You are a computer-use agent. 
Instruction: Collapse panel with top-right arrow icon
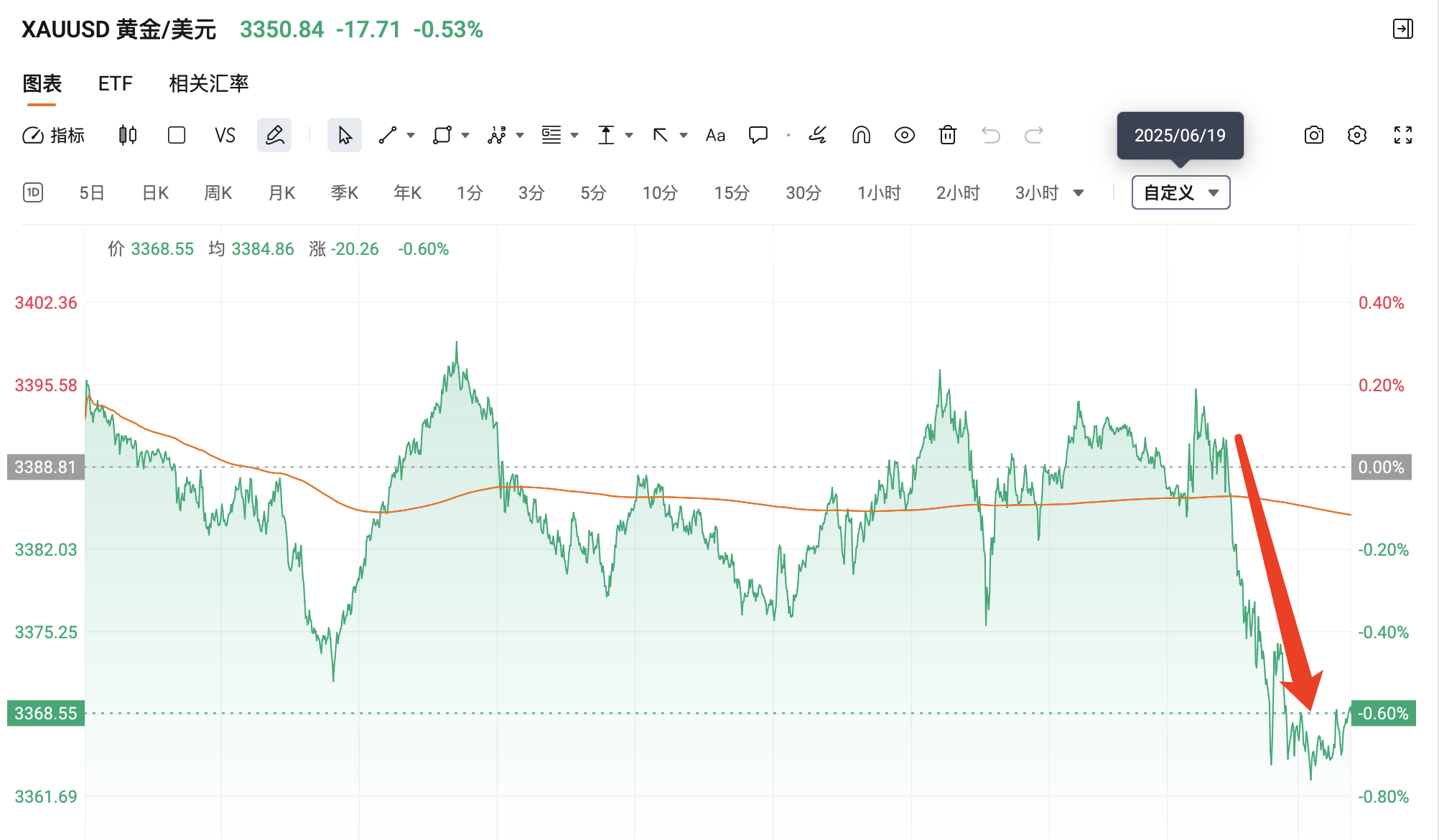coord(1403,29)
